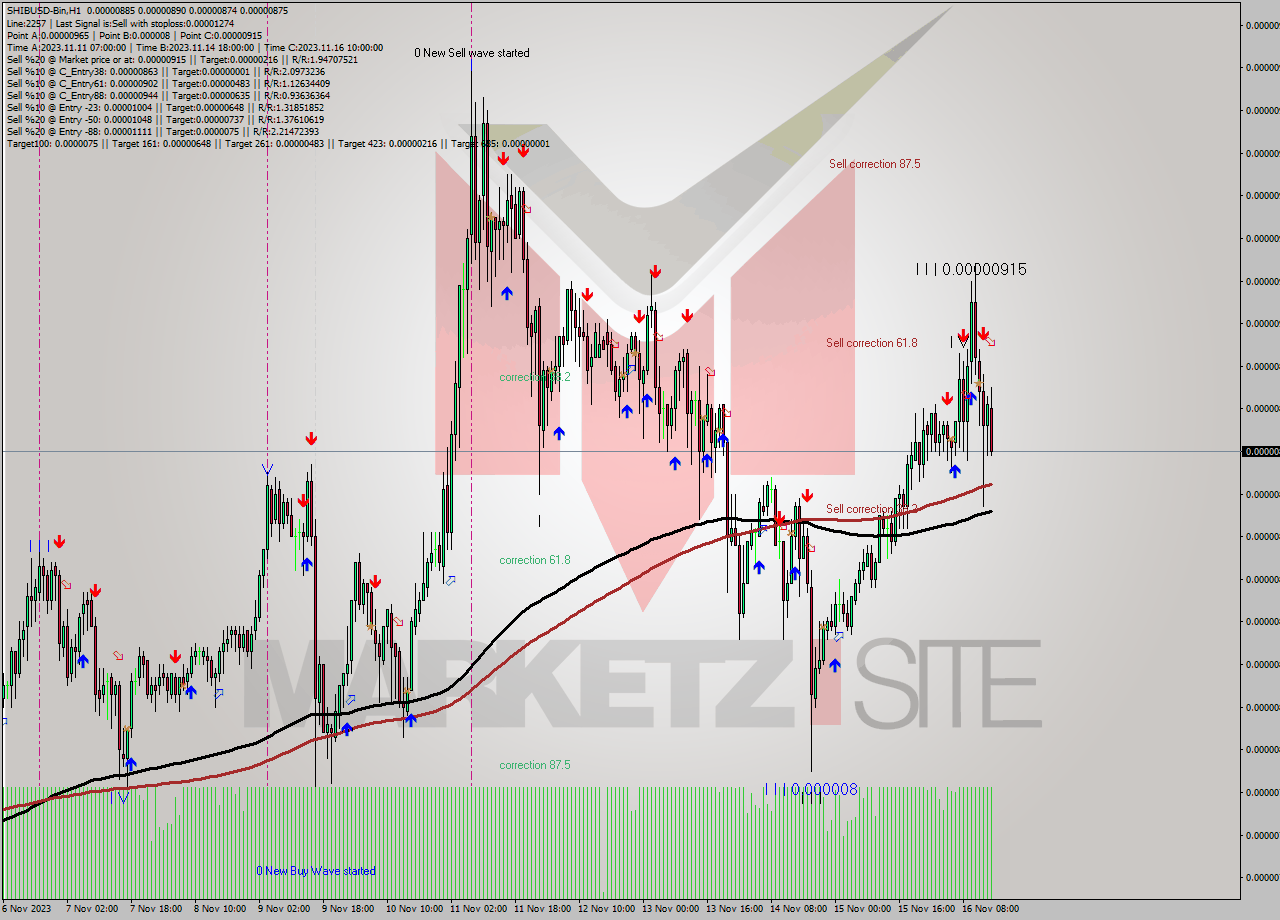Click the '13 Nov 00:00' time axis label
The width and height of the screenshot is (1280, 920).
coord(670,909)
